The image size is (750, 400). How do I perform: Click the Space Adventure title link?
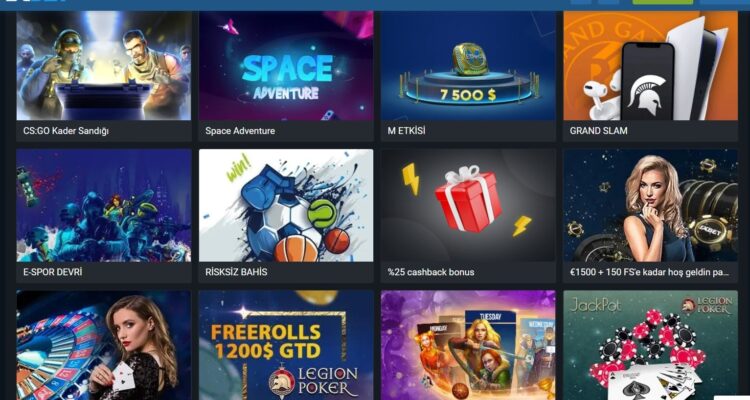pyautogui.click(x=240, y=131)
